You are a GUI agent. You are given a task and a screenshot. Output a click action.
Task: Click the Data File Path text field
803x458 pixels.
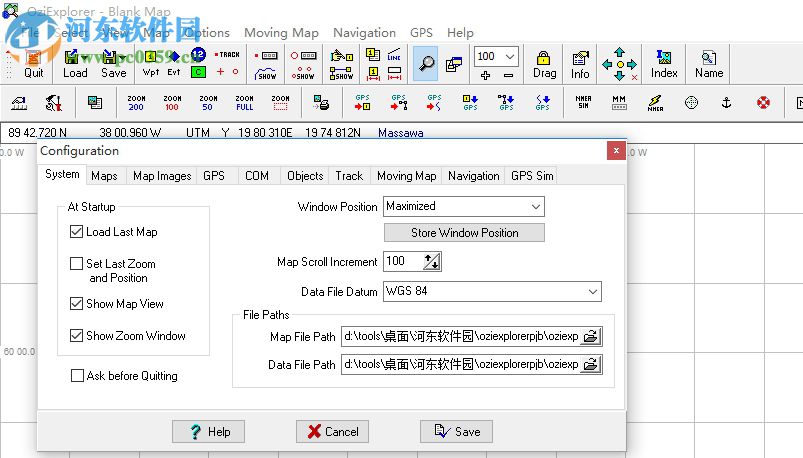(461, 365)
